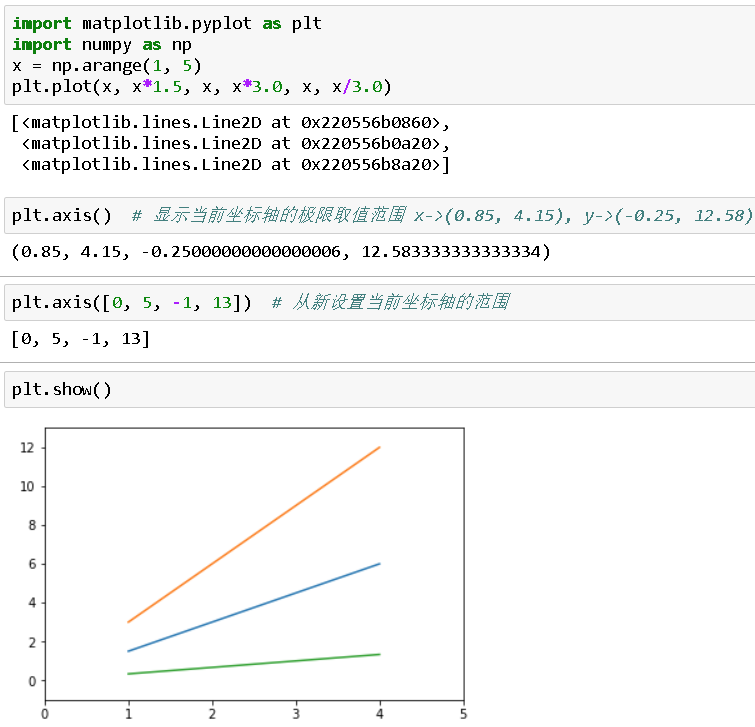Click the y-axis tick label 12

27,448
